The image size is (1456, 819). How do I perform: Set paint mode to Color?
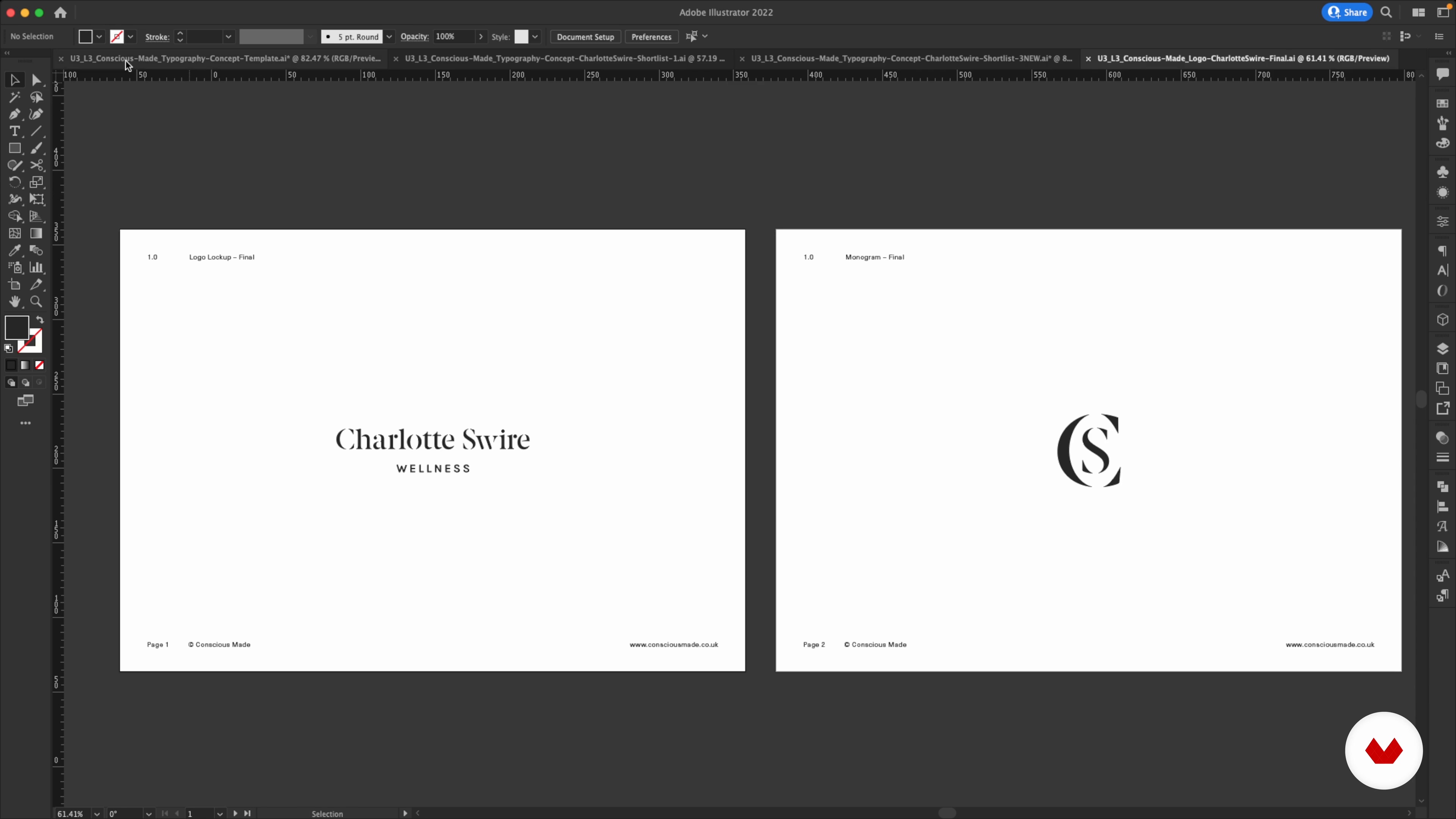(11, 365)
